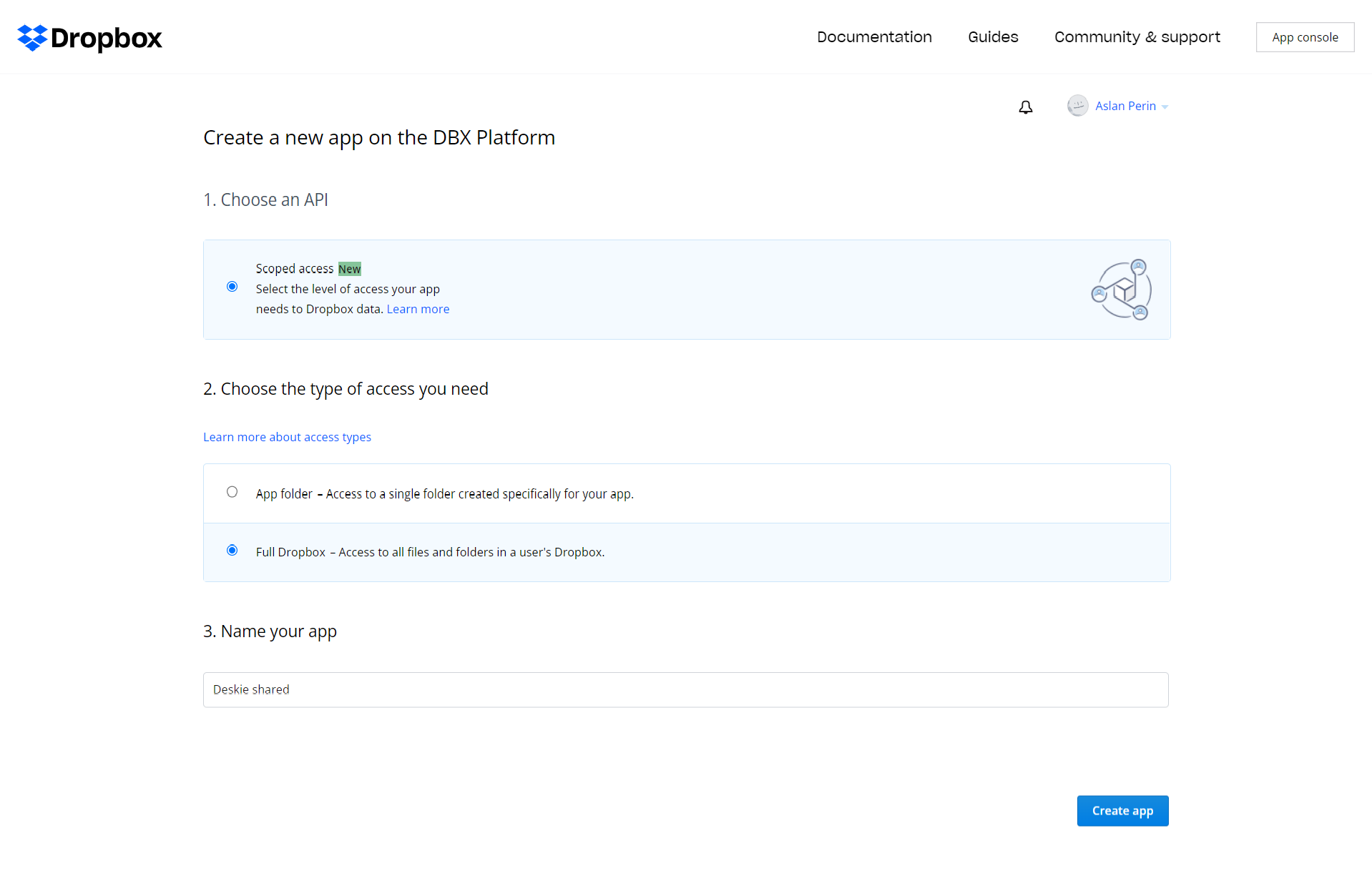Go to the App console
This screenshot has width=1372, height=876.
1305,37
